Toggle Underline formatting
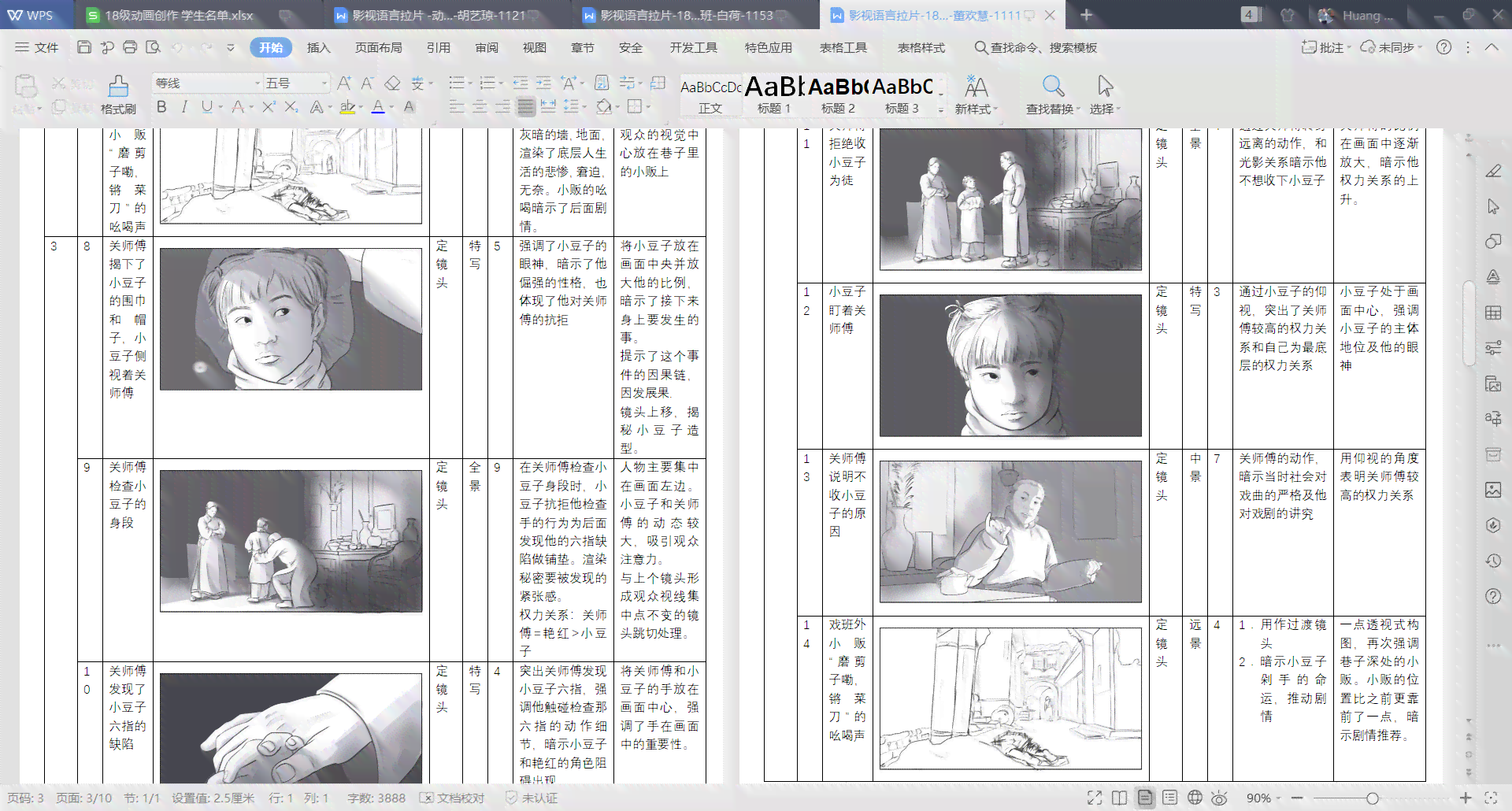The image size is (1512, 811). point(206,106)
